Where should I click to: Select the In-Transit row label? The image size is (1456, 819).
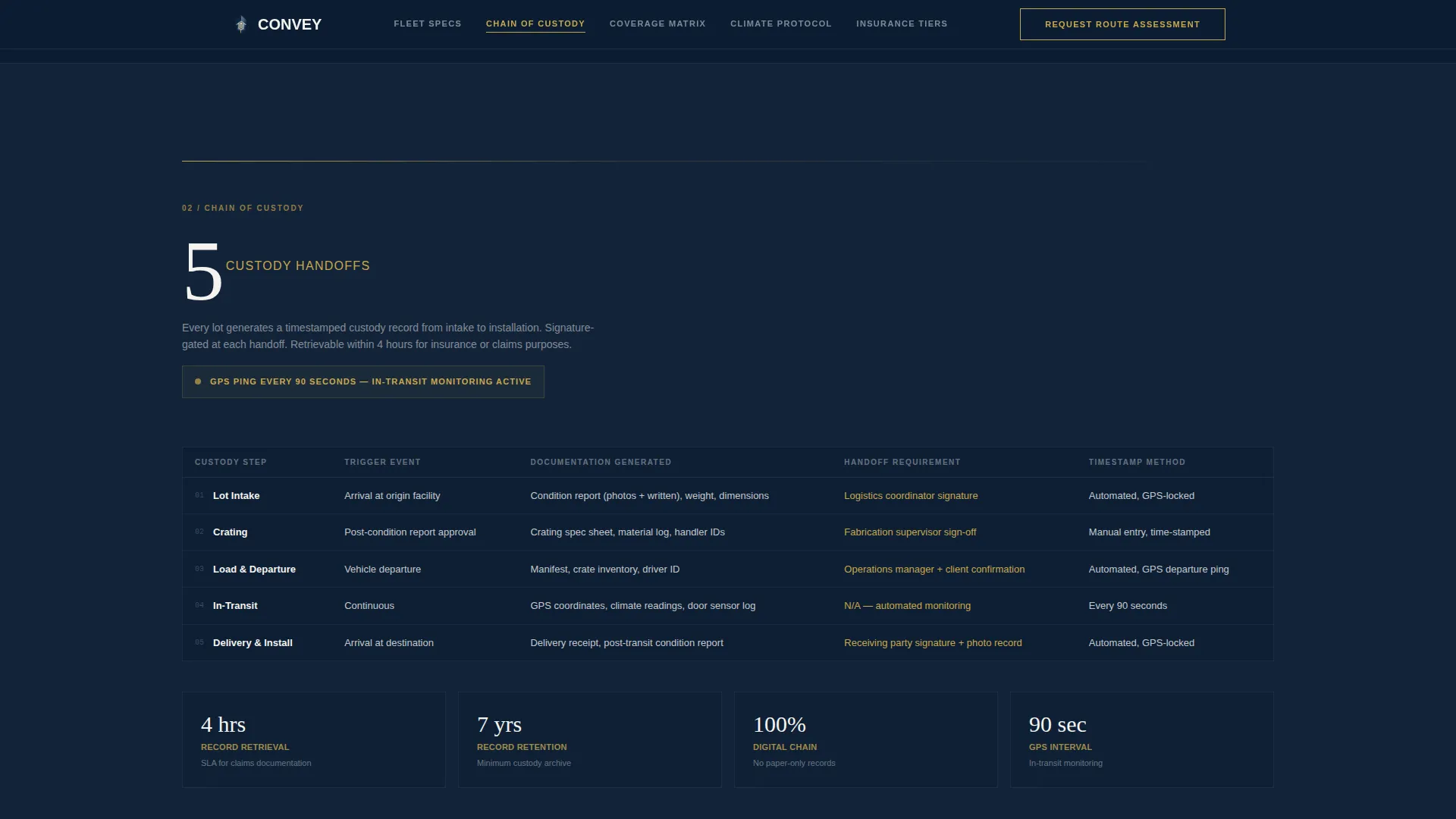pyautogui.click(x=235, y=606)
